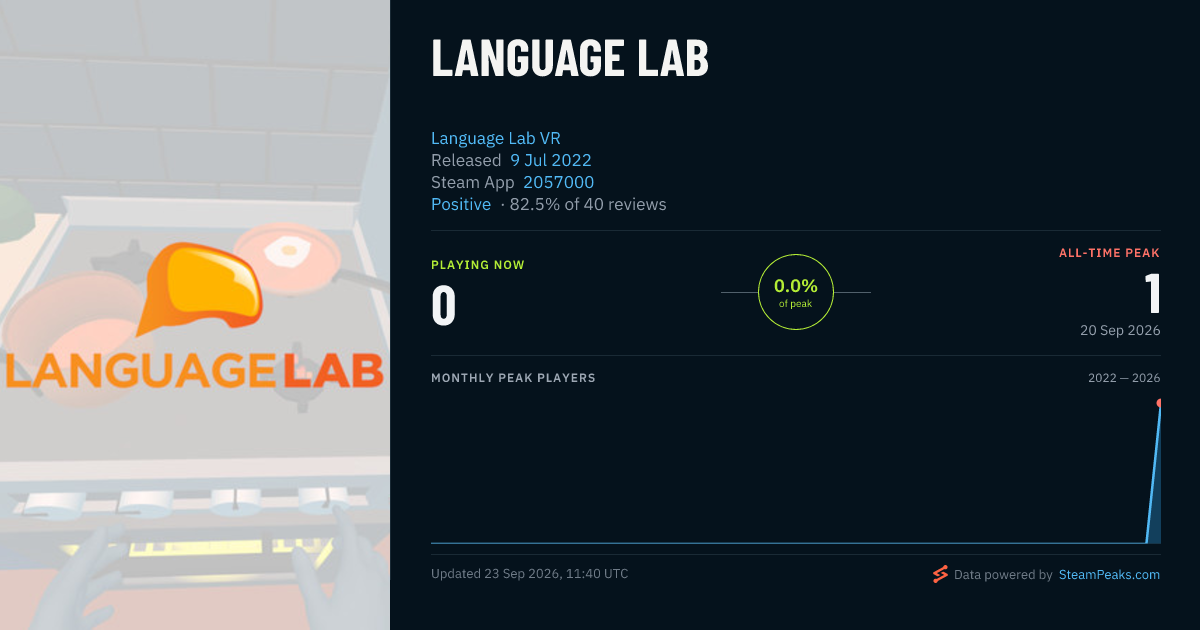Open the Language Lab VR developer link
This screenshot has height=630, width=1200.
click(496, 138)
